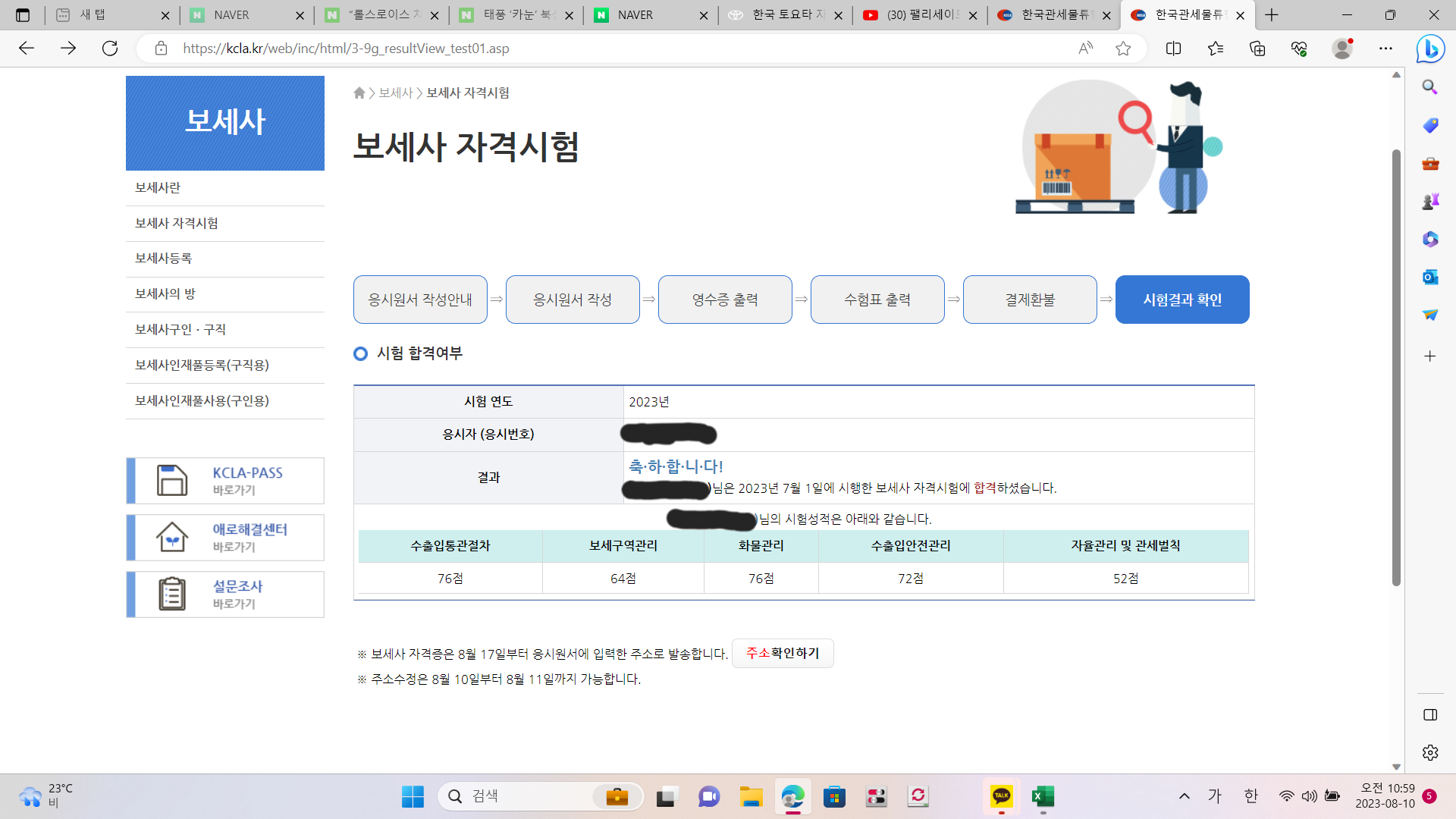
Task: Open Collections icon
Action: [1257, 49]
